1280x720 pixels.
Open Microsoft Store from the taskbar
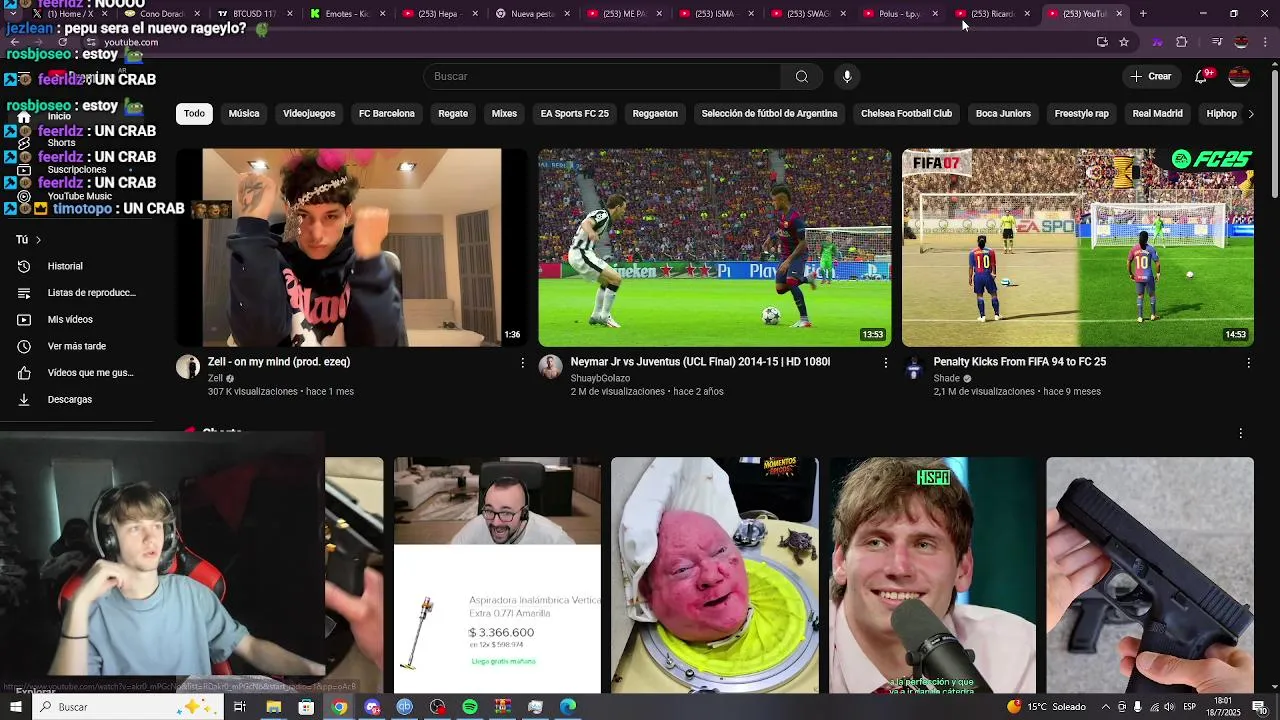tap(306, 707)
